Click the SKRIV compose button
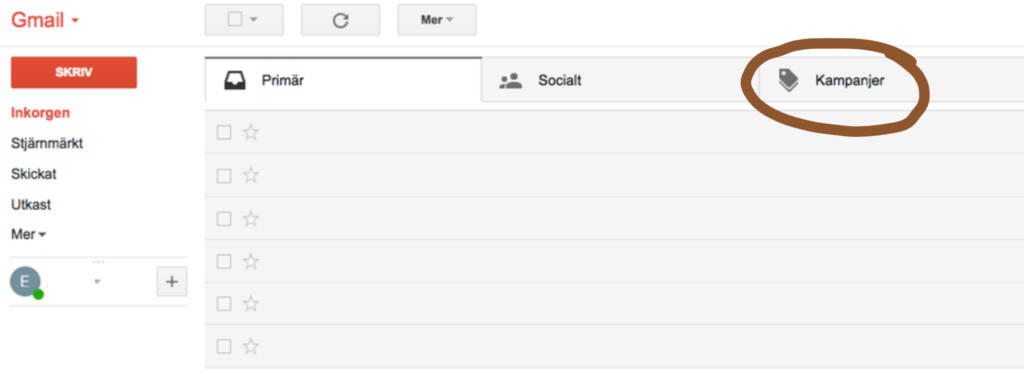Image resolution: width=1024 pixels, height=369 pixels. 74,72
